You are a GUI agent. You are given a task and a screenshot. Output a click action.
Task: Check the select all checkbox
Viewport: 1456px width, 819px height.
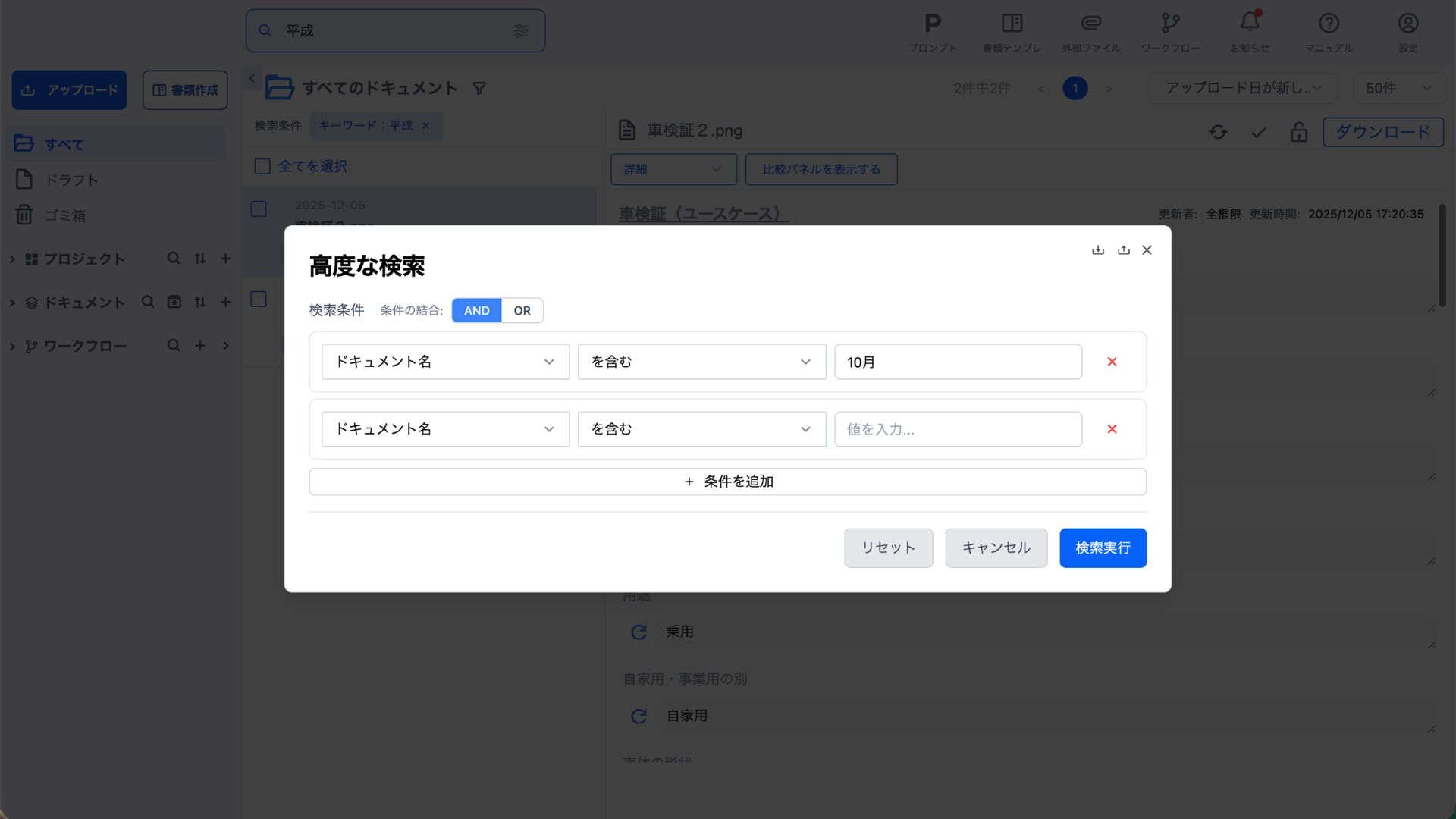(262, 166)
